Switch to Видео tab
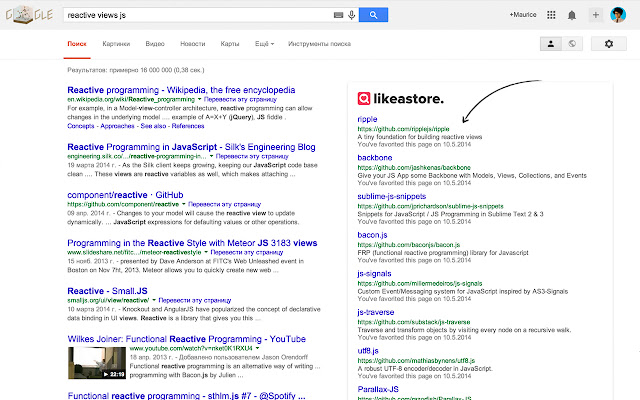 coord(155,44)
